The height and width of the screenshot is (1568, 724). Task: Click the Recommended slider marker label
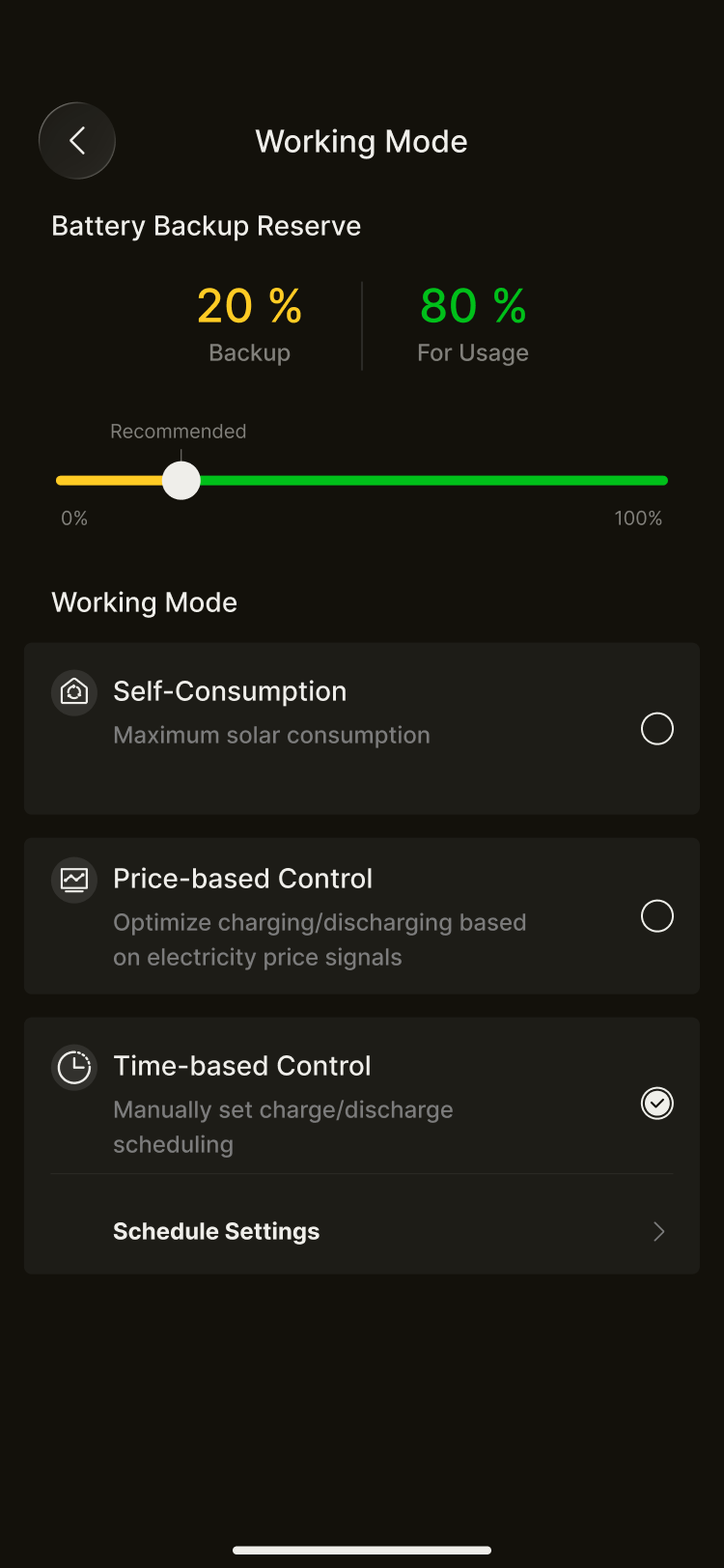point(178,432)
